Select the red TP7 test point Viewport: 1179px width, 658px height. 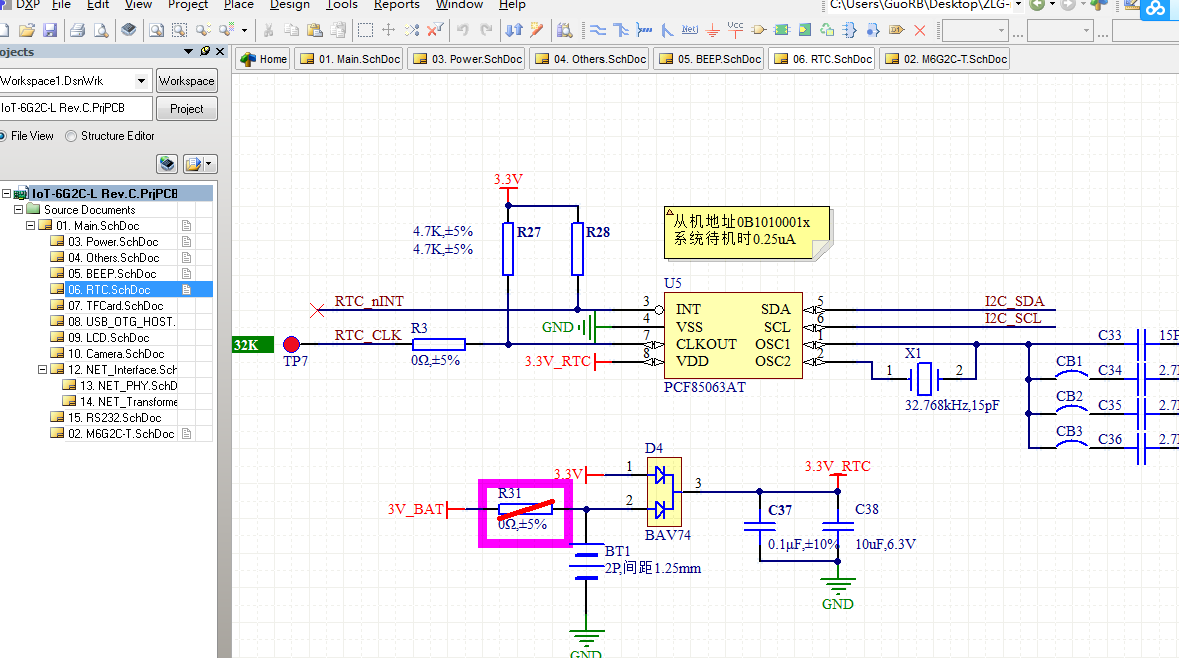(x=291, y=344)
